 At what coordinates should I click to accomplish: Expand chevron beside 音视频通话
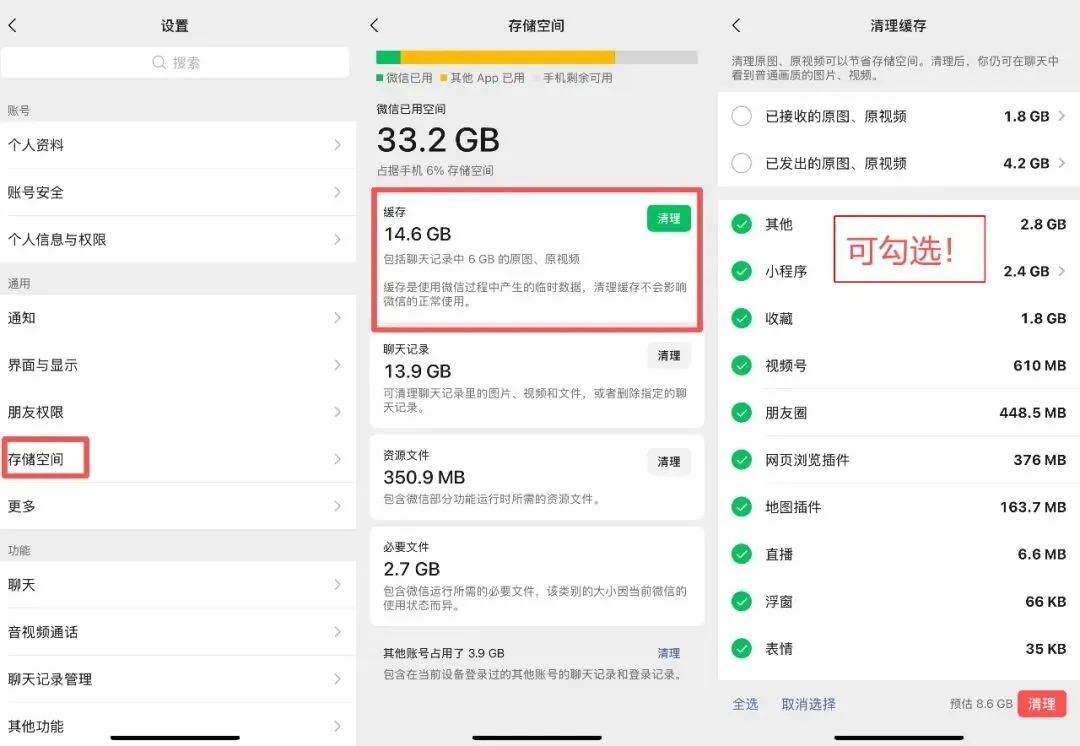[338, 632]
